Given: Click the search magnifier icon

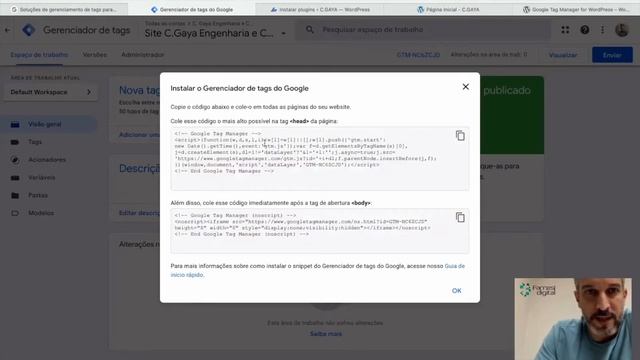Looking at the screenshot, I should click(x=310, y=29).
